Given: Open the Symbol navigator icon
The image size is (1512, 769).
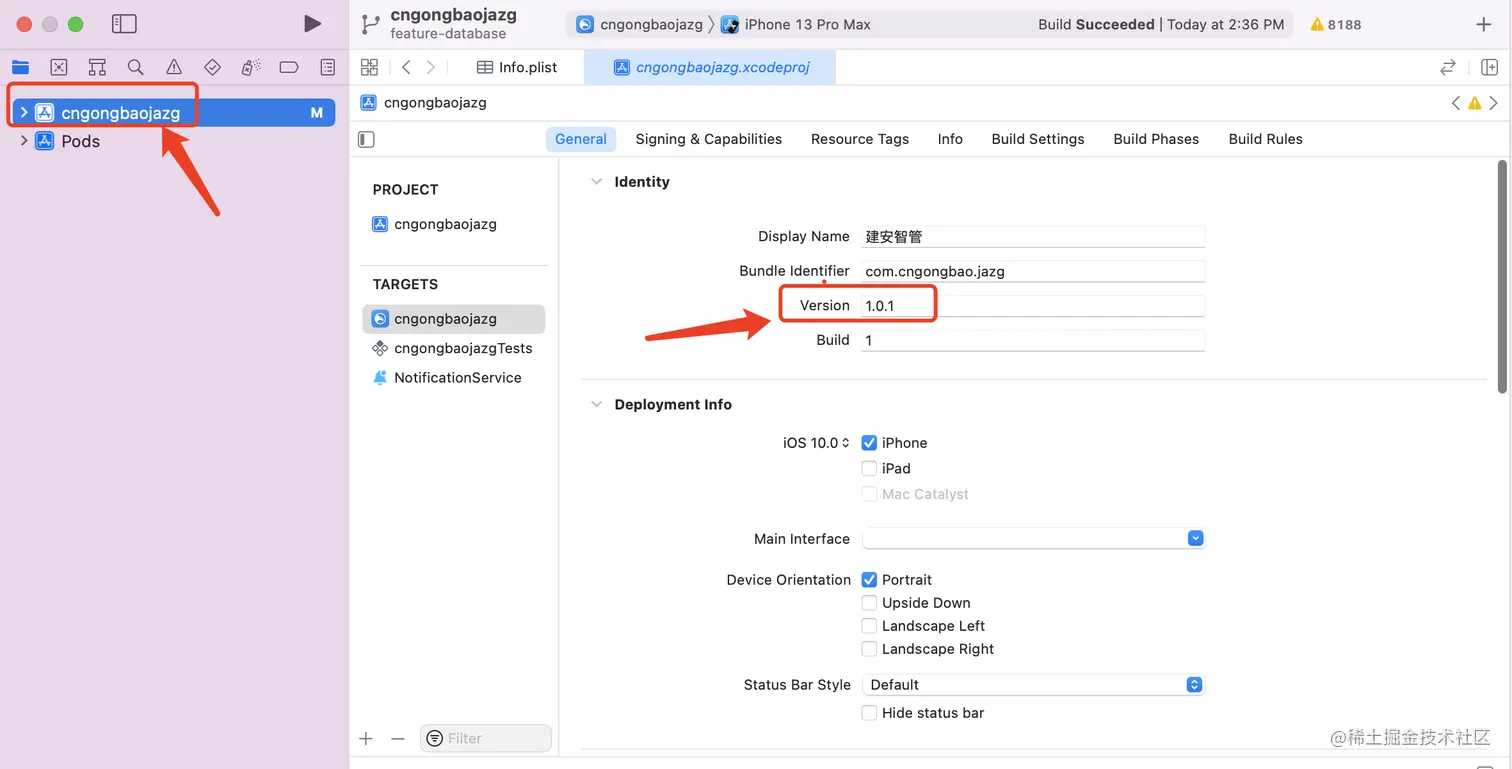Looking at the screenshot, I should (x=97, y=67).
